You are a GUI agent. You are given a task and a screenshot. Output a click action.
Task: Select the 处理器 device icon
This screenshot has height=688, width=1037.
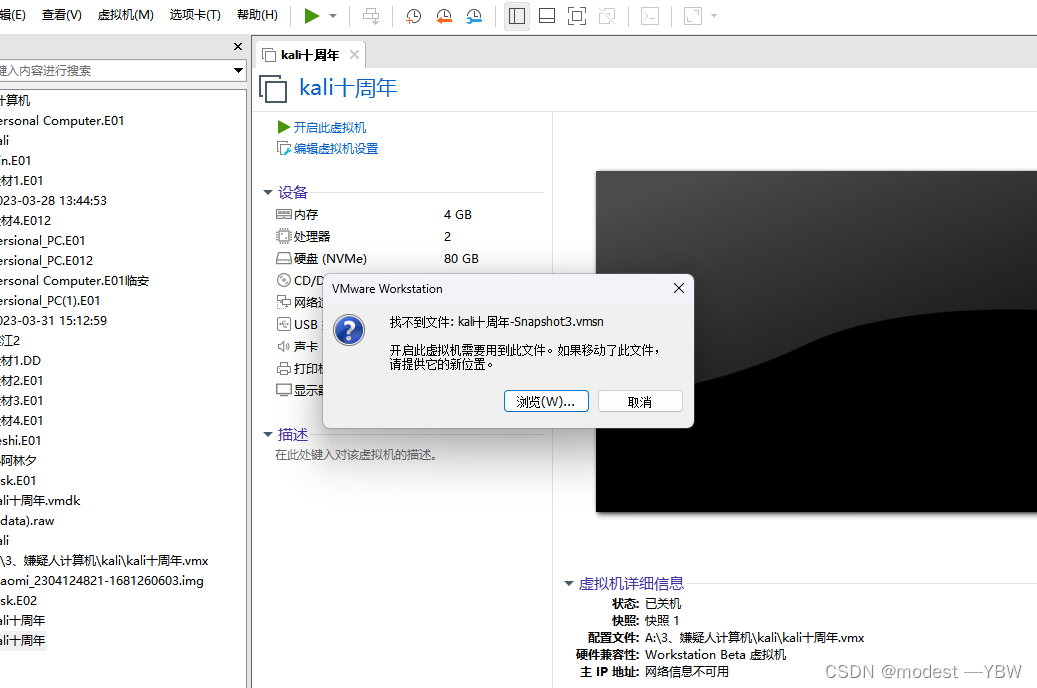pyautogui.click(x=284, y=236)
